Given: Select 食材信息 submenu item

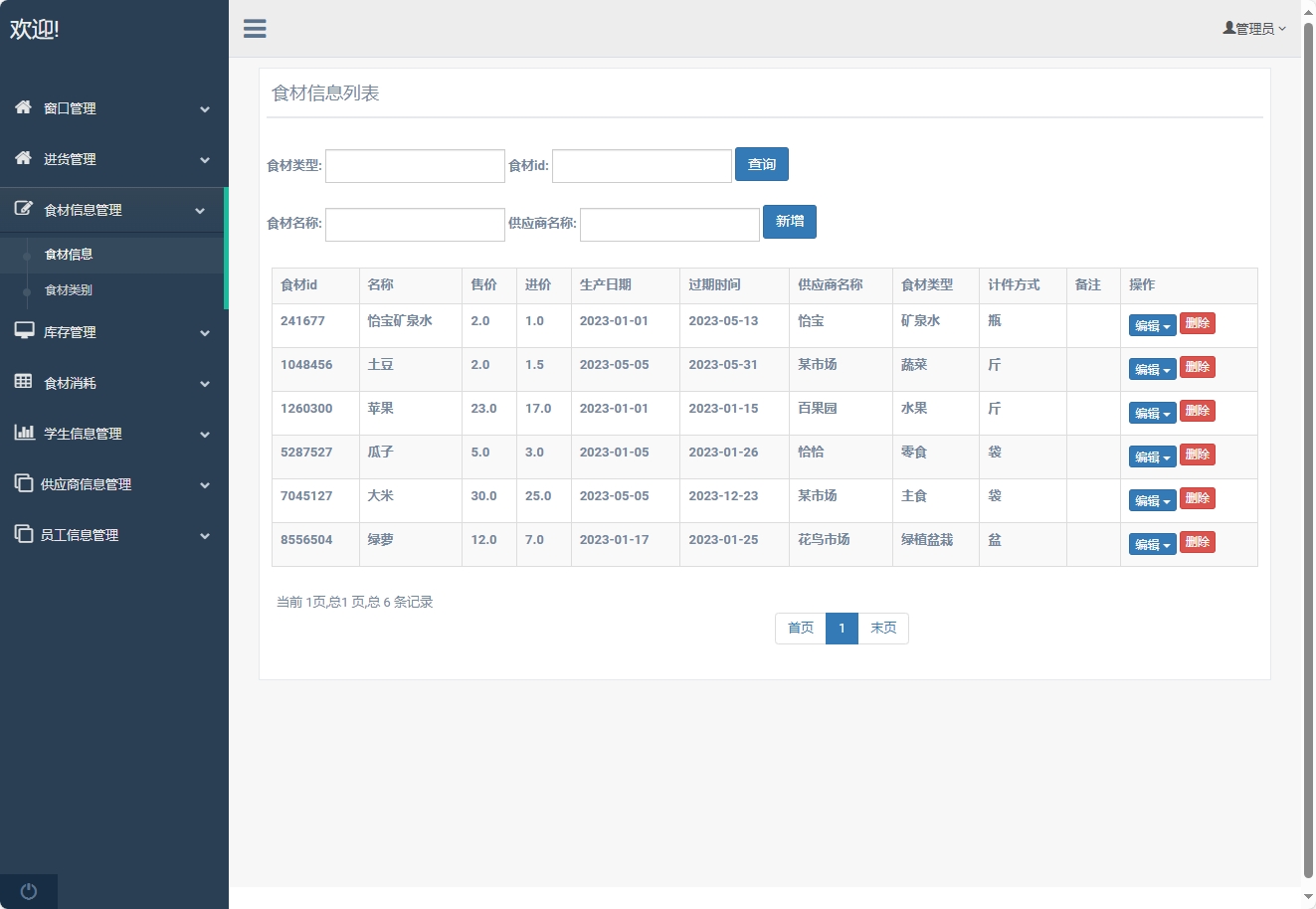Looking at the screenshot, I should pos(69,255).
